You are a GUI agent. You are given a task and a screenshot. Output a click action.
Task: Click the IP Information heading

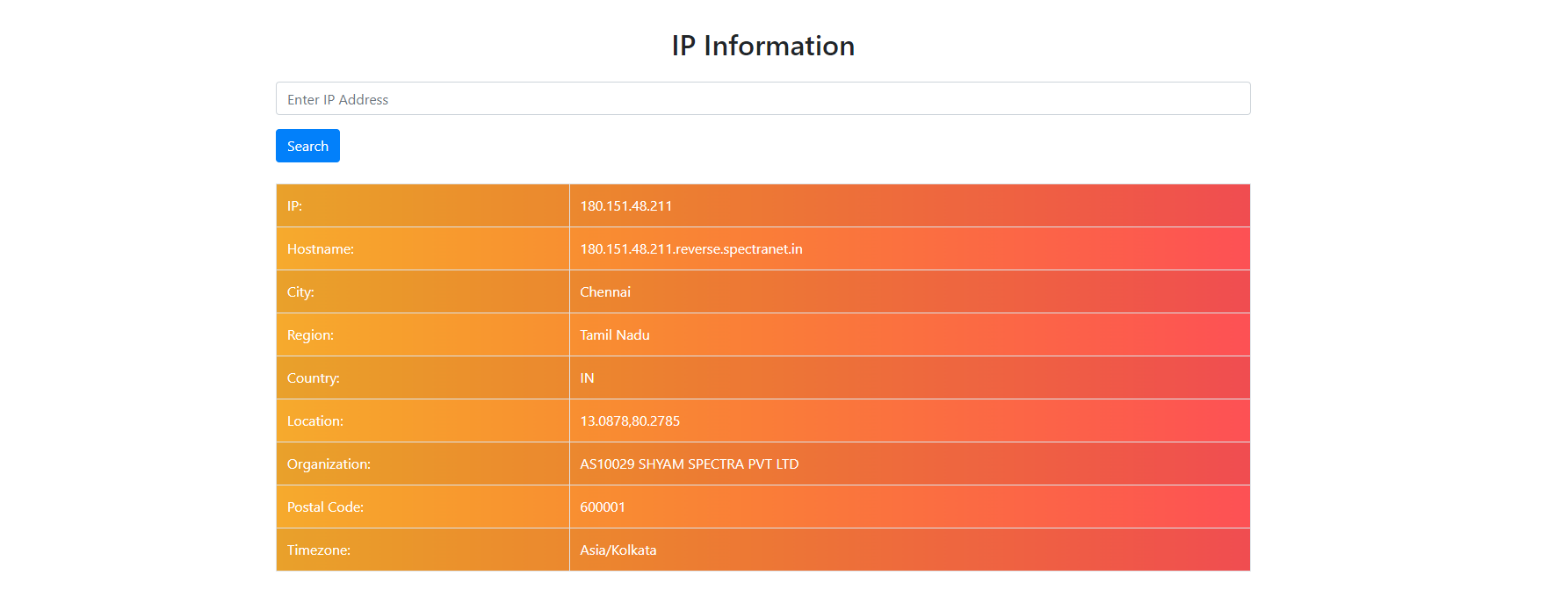pos(762,46)
